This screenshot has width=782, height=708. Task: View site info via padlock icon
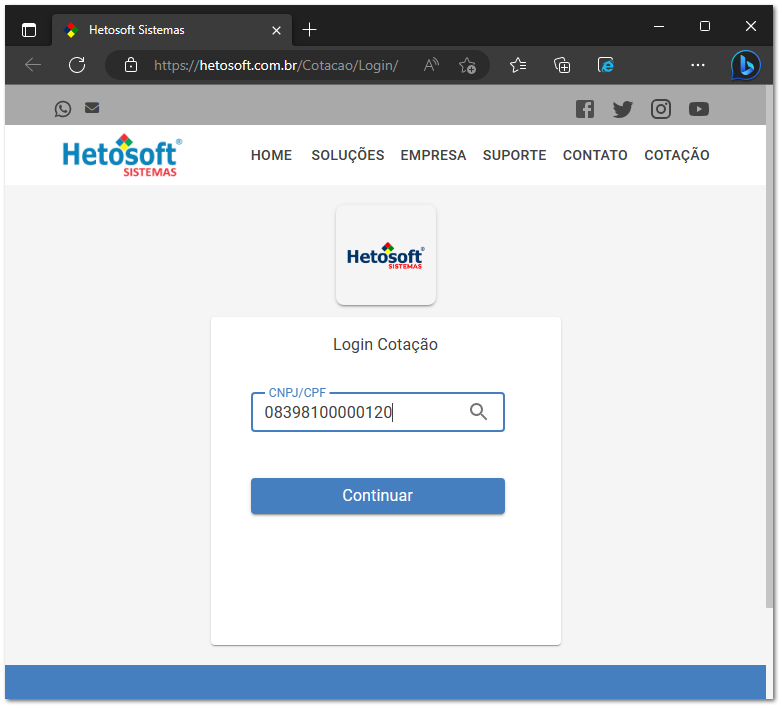pyautogui.click(x=131, y=65)
